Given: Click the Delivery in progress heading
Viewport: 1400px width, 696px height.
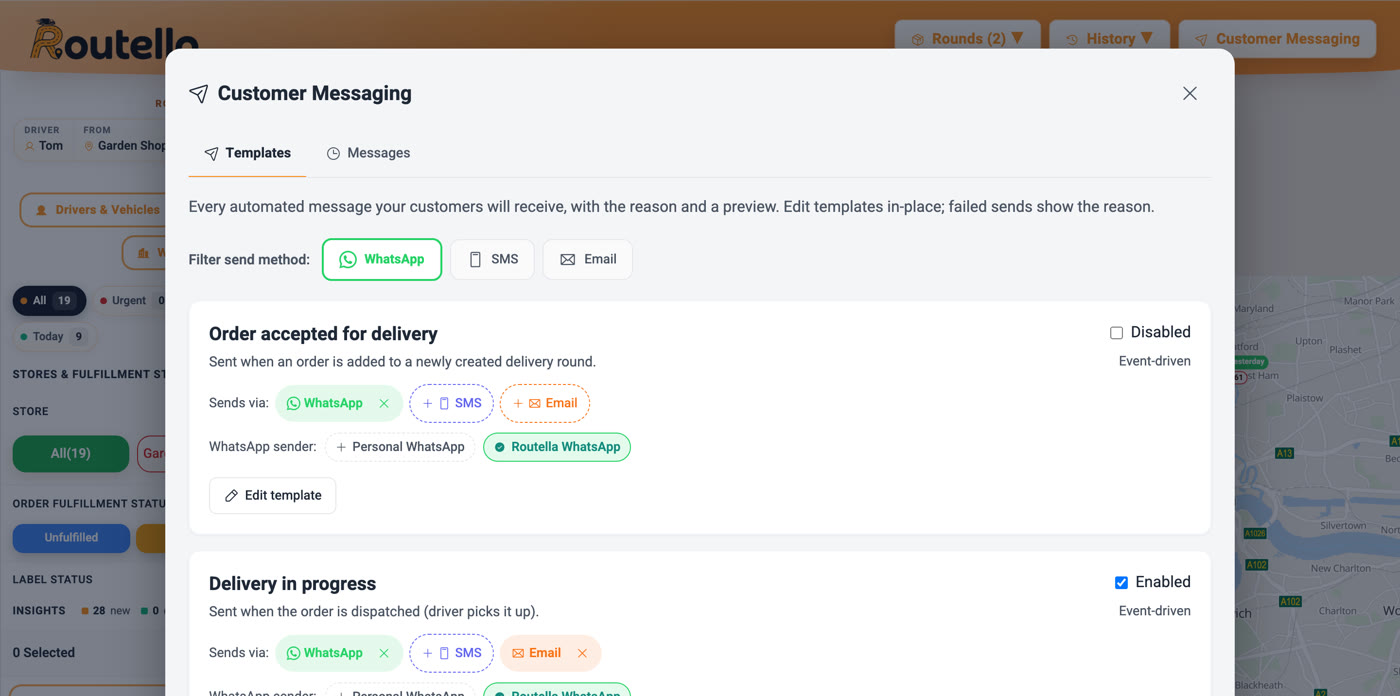Looking at the screenshot, I should pos(292,583).
